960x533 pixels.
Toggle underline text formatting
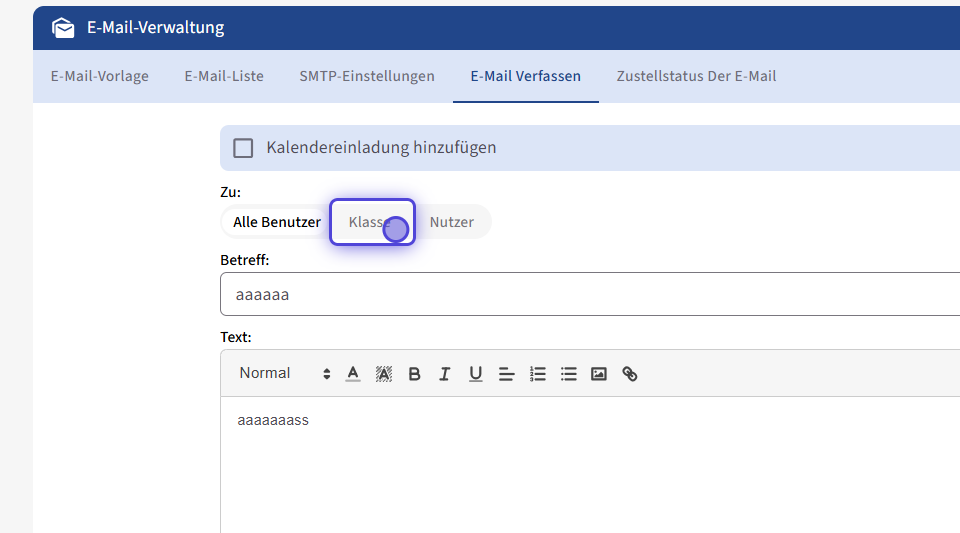[476, 374]
